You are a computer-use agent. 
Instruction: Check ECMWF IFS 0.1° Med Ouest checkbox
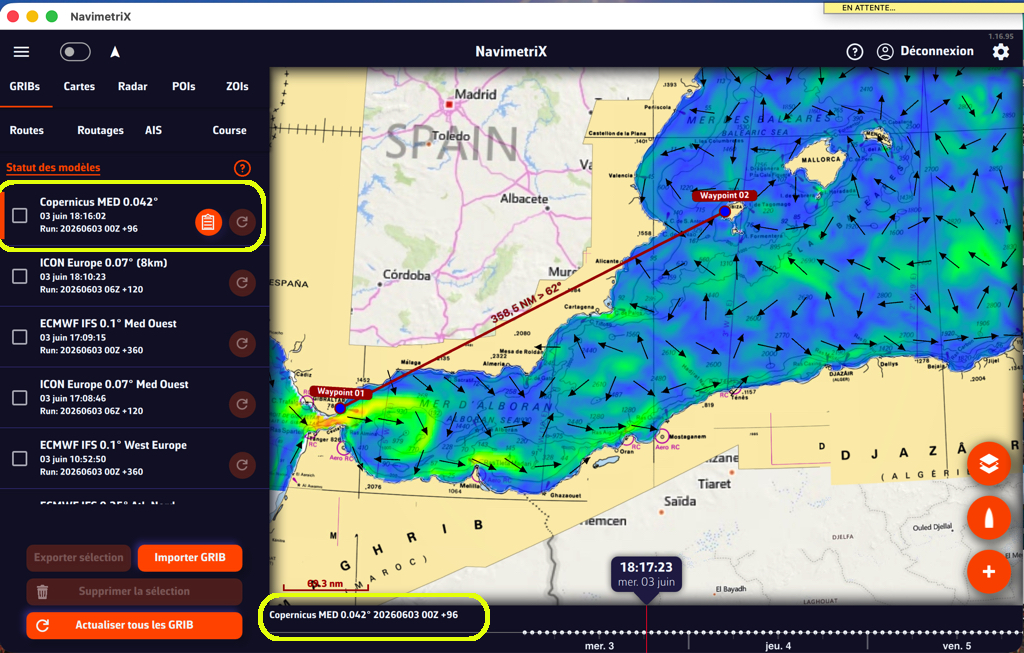20,337
